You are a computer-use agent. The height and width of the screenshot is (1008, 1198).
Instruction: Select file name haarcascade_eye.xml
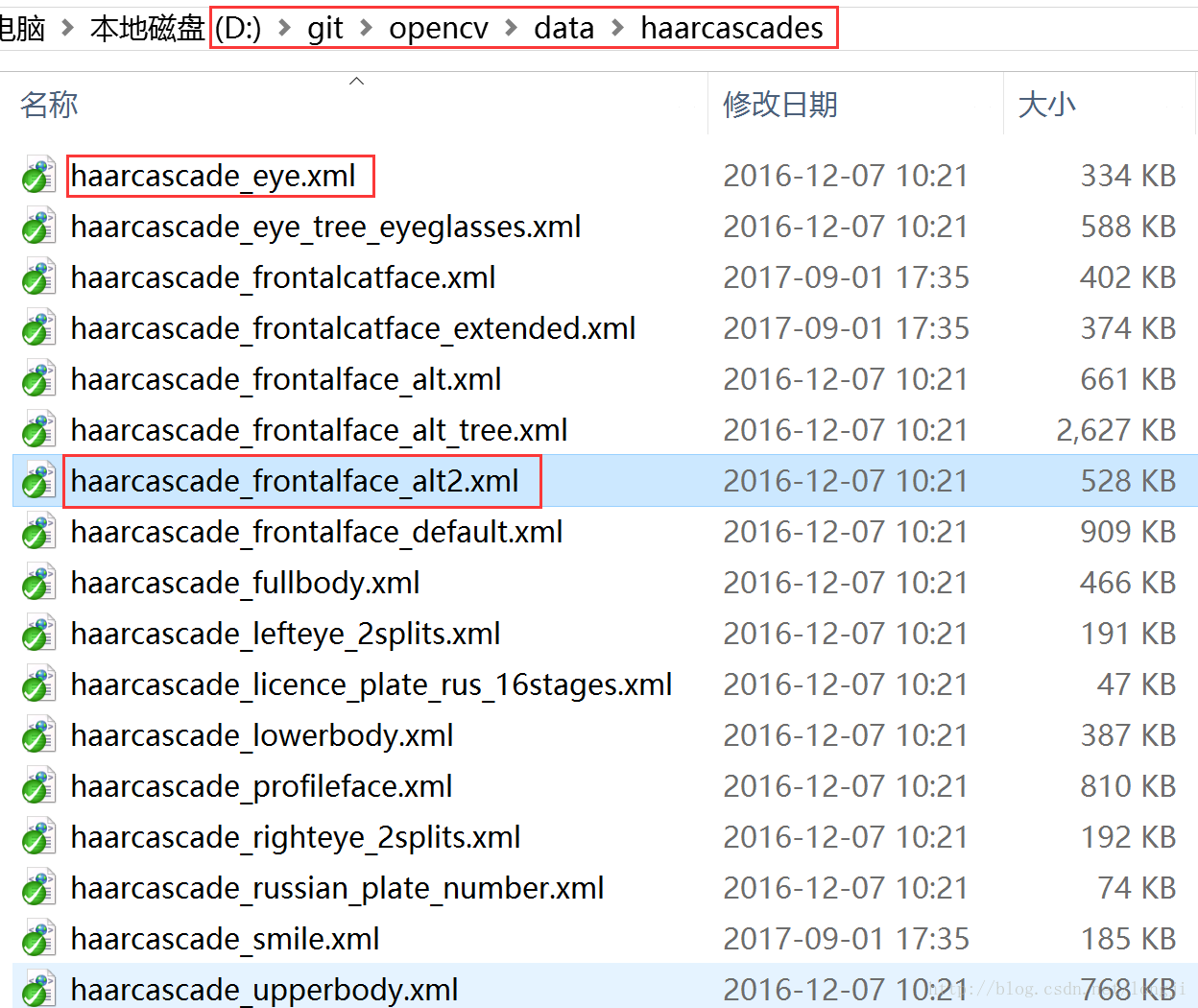tap(213, 176)
